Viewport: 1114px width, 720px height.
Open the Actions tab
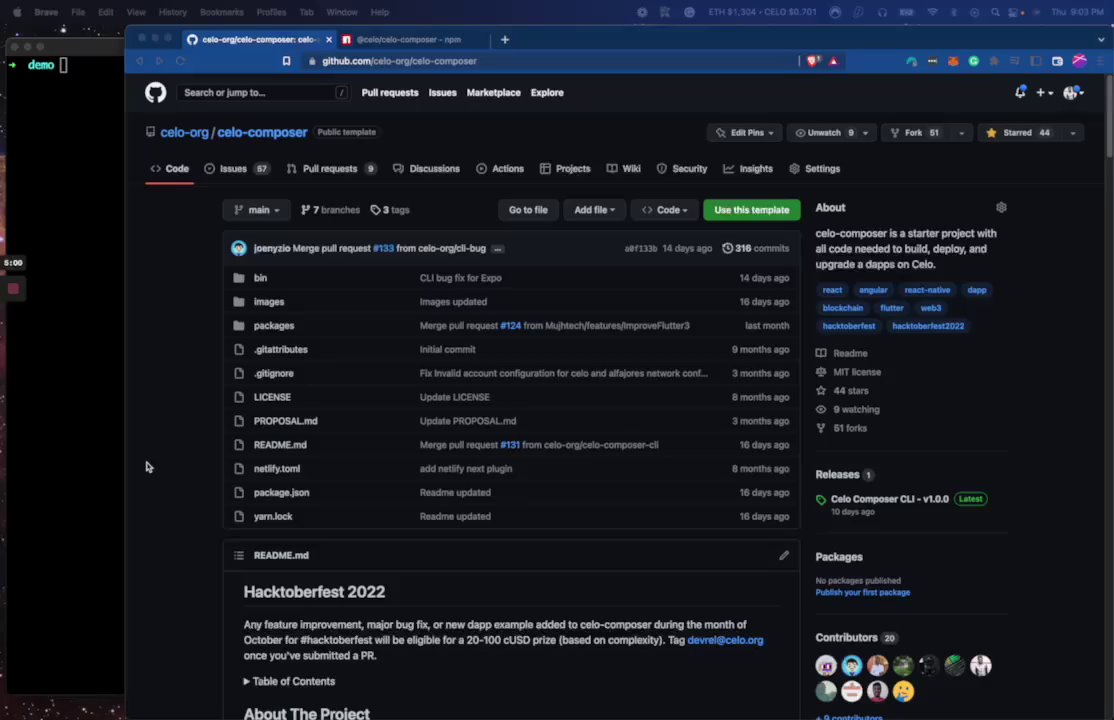click(x=500, y=168)
